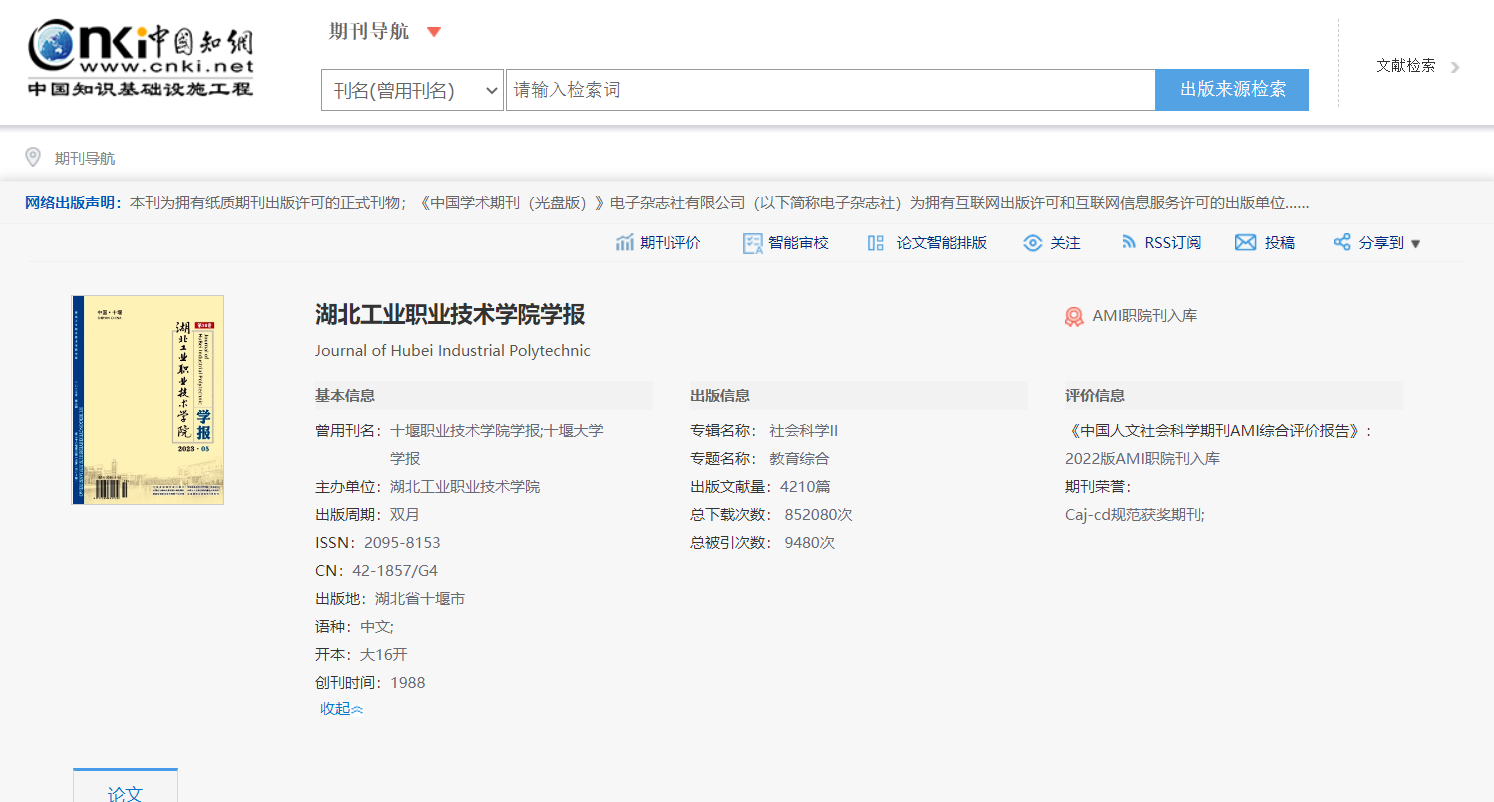Click the 论文智能排版 layout icon

pyautogui.click(x=876, y=243)
